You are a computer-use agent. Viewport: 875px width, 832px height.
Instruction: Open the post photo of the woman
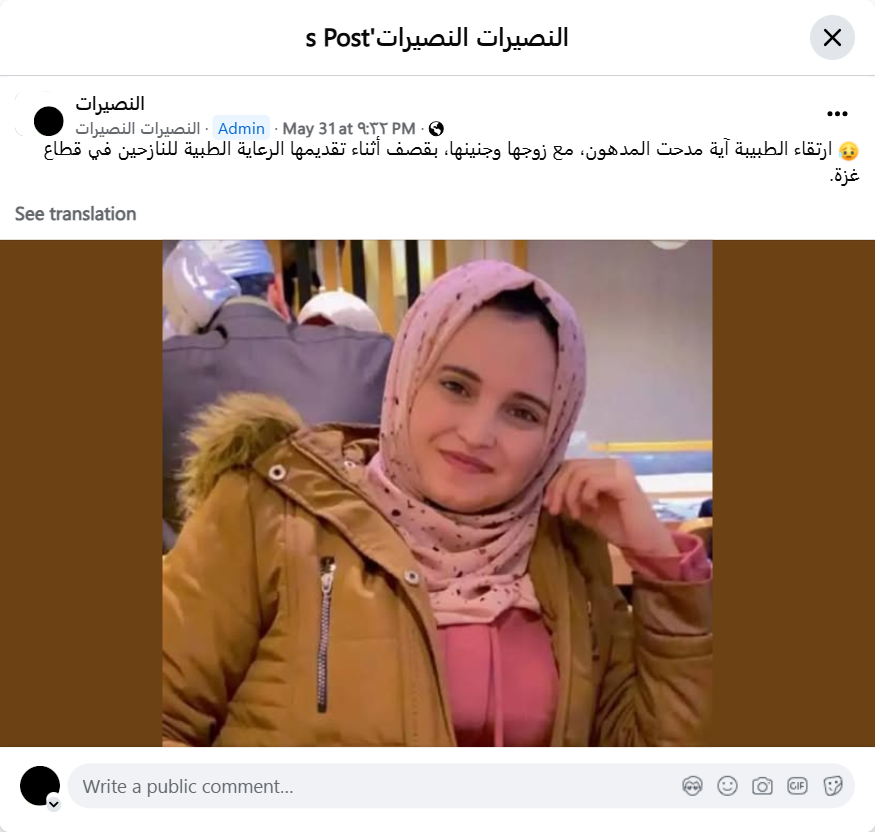tap(437, 493)
